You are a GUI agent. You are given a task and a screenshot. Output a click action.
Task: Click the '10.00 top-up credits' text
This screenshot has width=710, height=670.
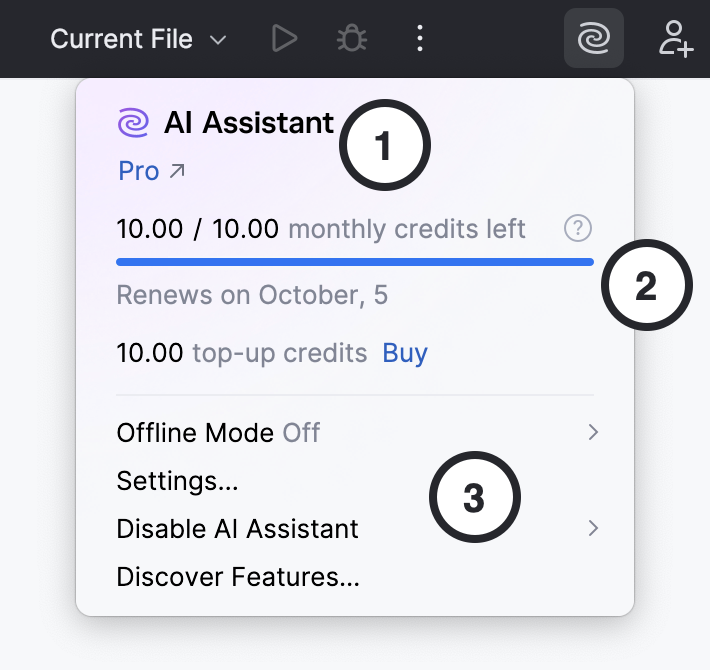coord(242,353)
